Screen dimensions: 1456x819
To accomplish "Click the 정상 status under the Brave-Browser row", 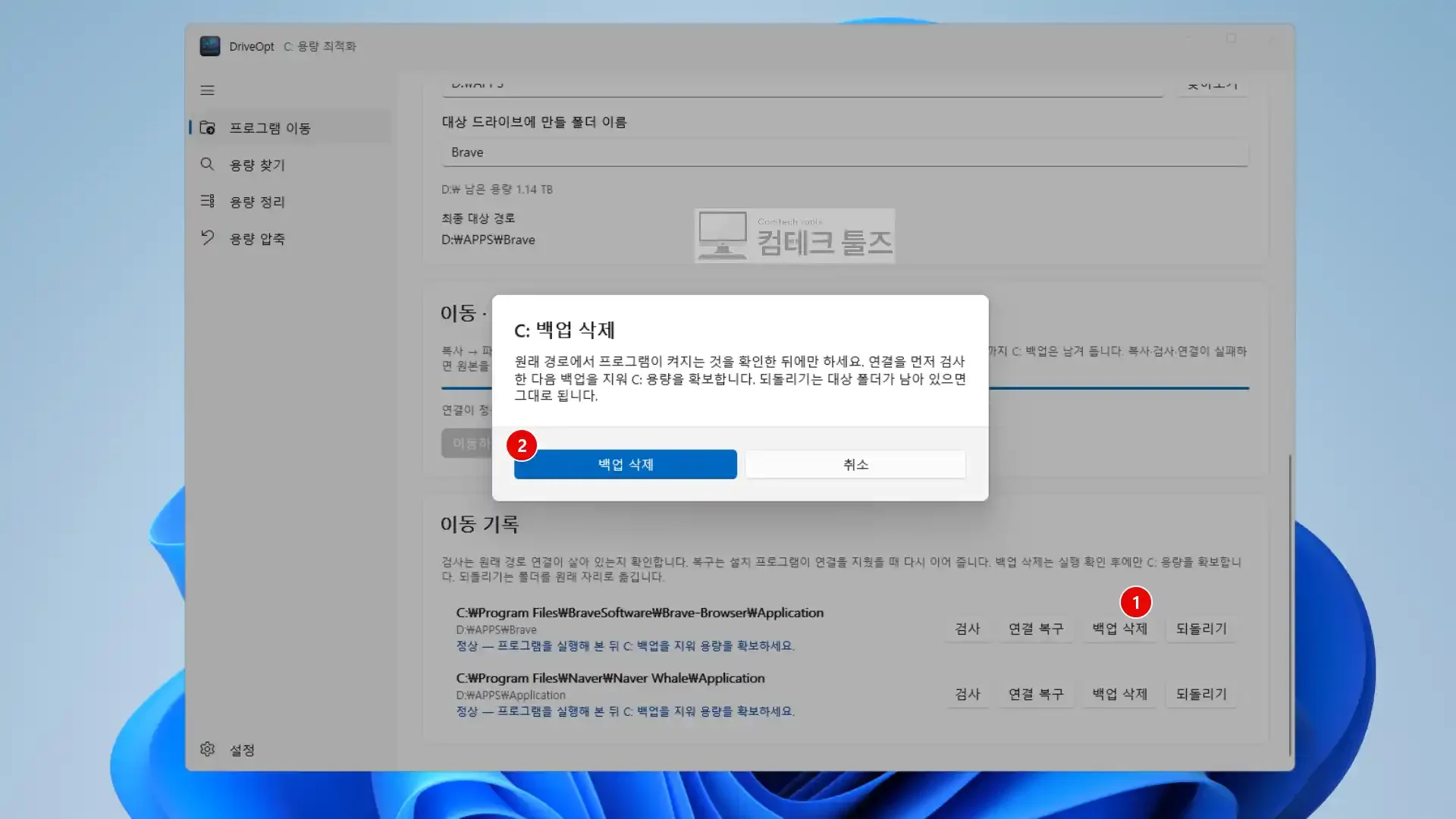I will tap(625, 646).
